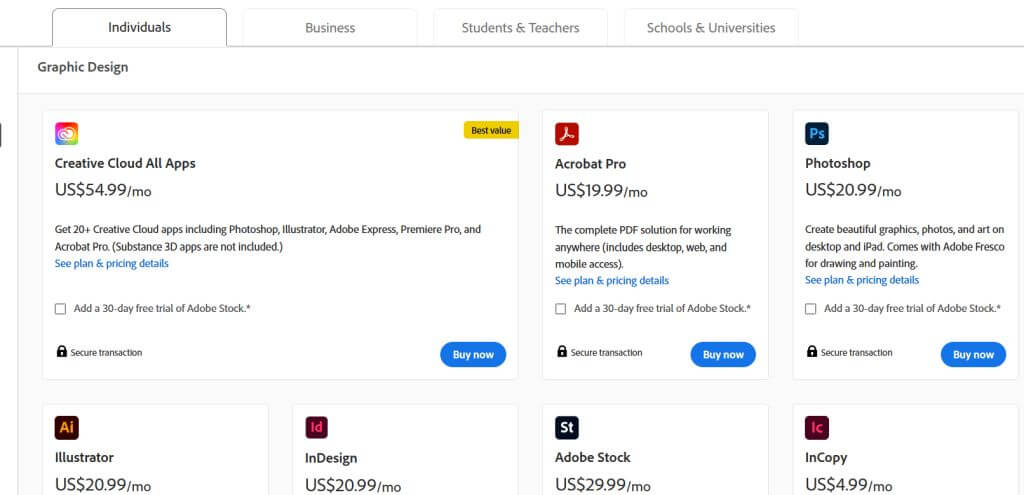This screenshot has height=495, width=1024.
Task: Select the Schools & Universities tab
Action: point(711,28)
